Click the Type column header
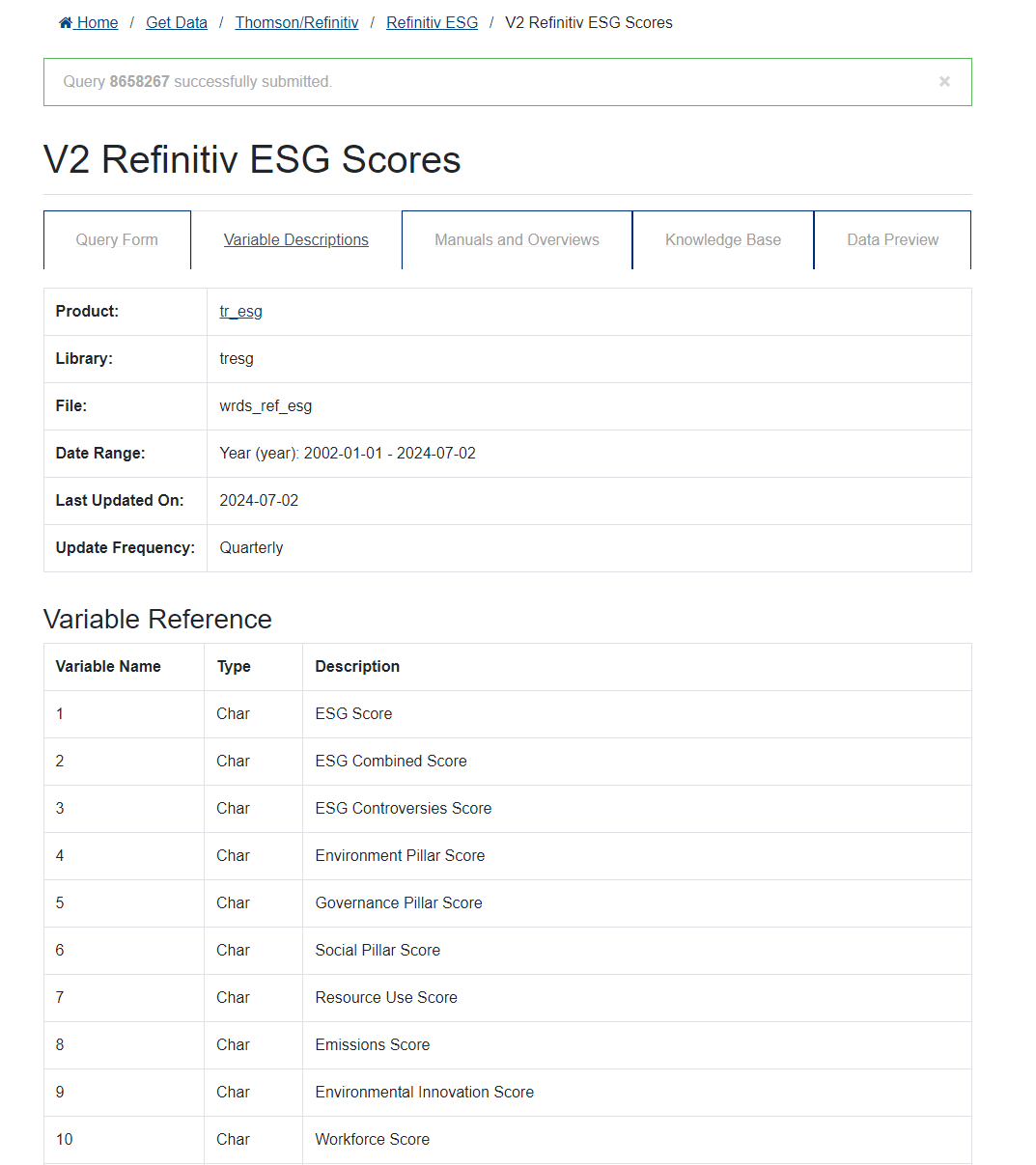Screen dimensions: 1036x1165 pyautogui.click(x=234, y=667)
